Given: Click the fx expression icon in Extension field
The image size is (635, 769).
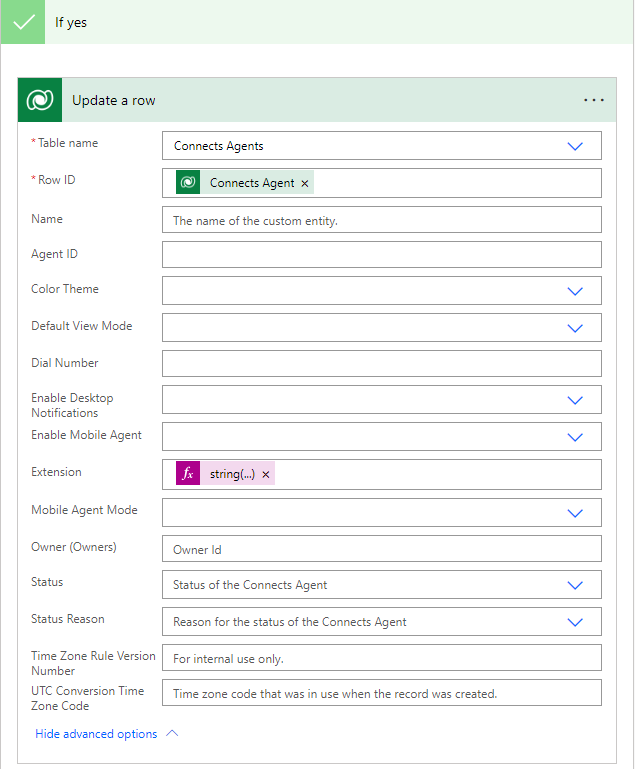Looking at the screenshot, I should coord(188,474).
